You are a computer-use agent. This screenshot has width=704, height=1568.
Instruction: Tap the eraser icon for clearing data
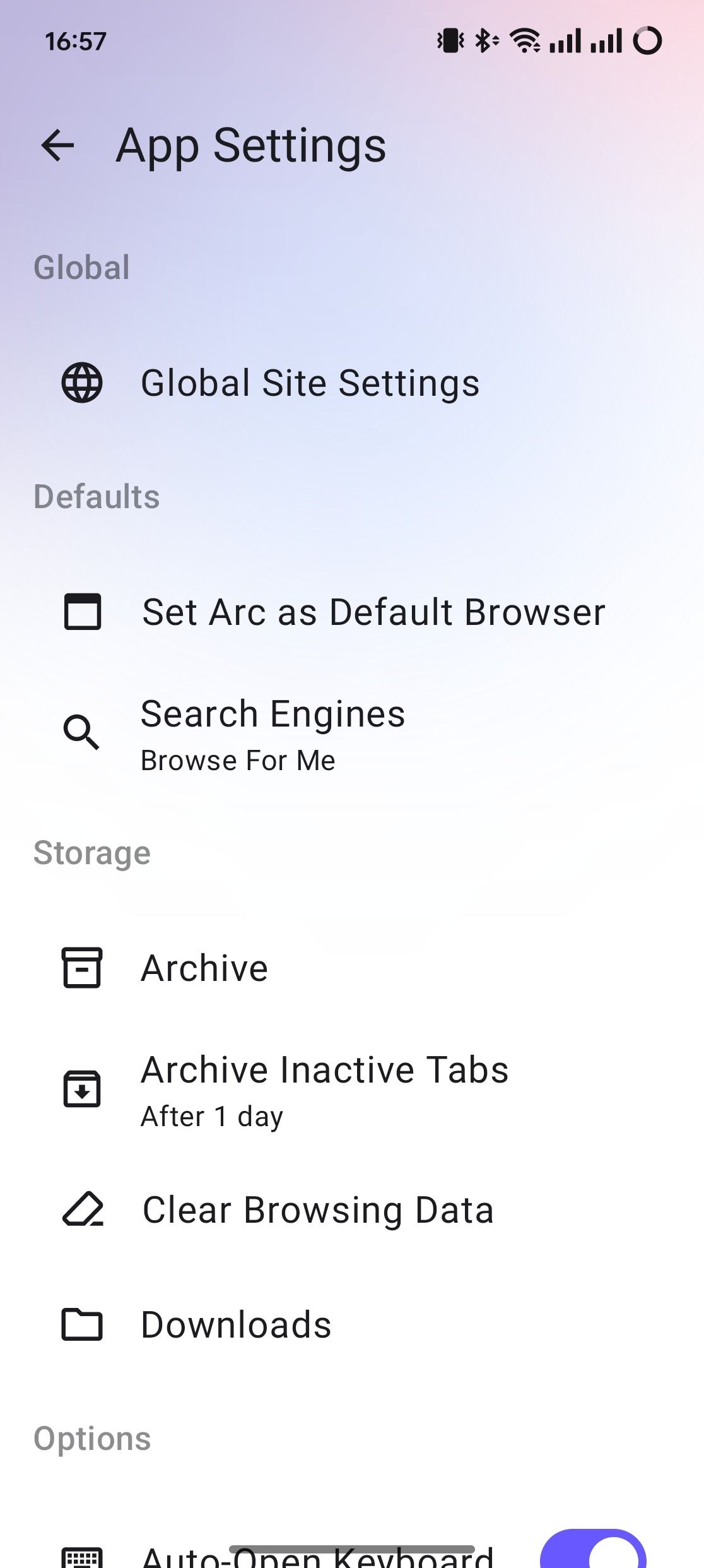pos(83,1209)
